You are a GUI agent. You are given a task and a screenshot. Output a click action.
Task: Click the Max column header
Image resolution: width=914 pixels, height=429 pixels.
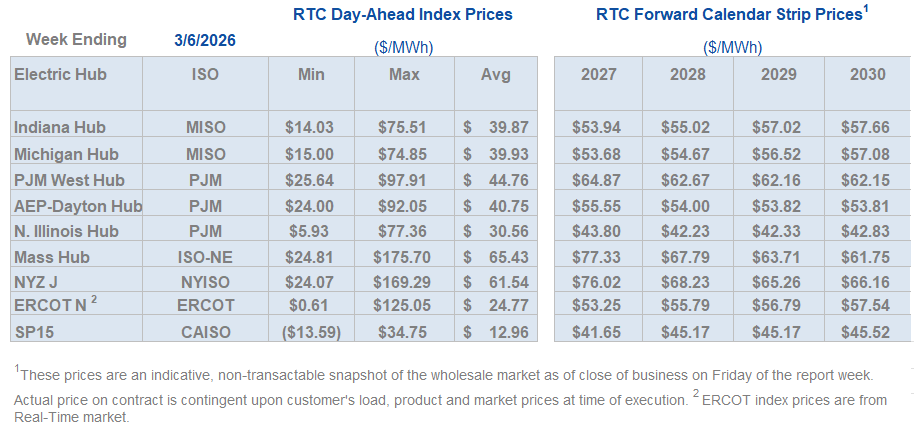point(400,74)
